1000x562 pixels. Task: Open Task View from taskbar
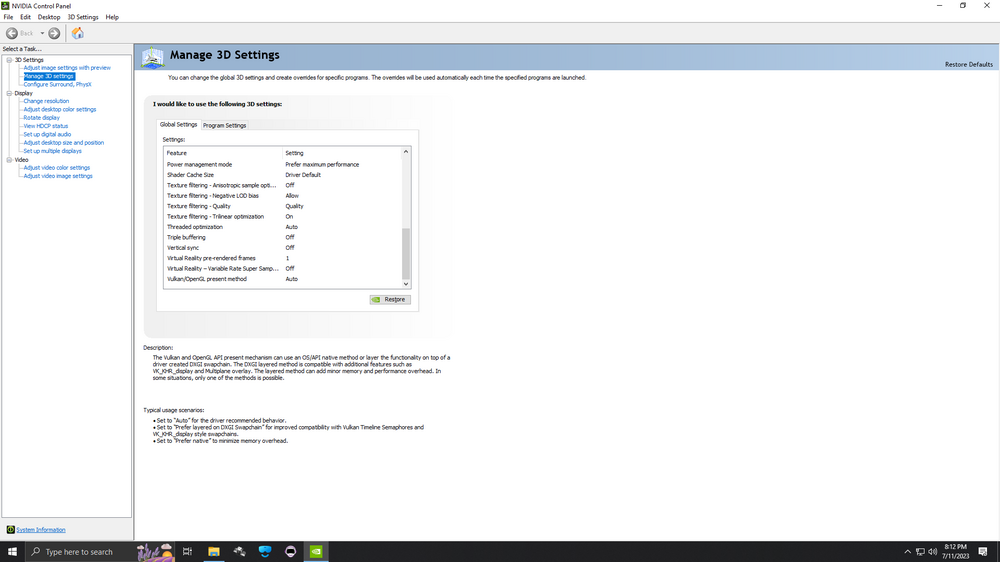pos(188,552)
